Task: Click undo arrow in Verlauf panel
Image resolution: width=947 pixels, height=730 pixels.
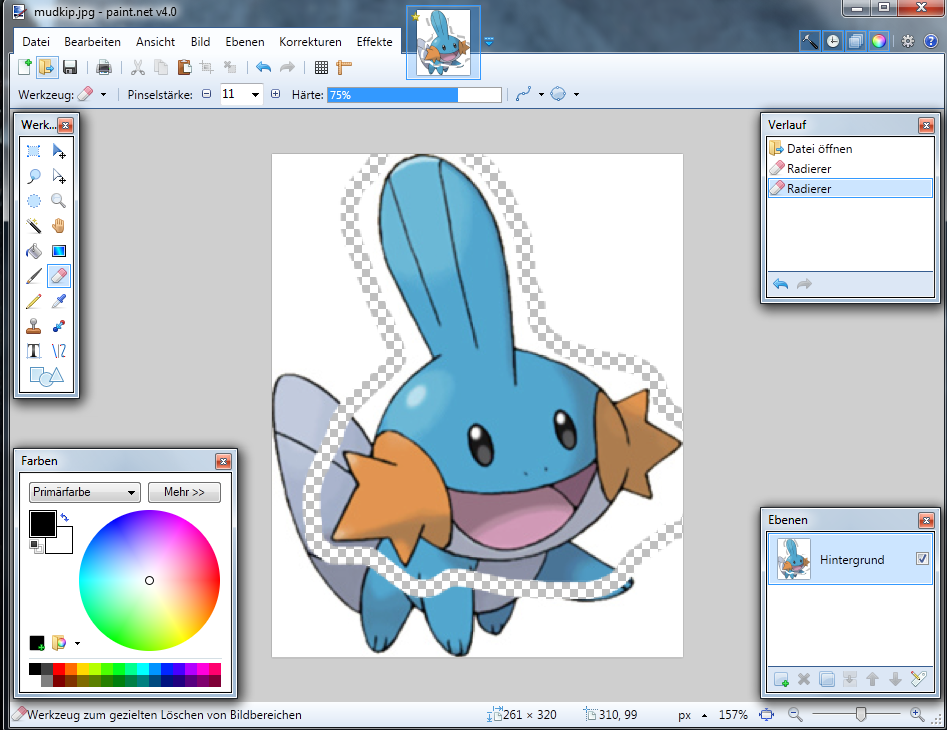Action: coord(780,284)
